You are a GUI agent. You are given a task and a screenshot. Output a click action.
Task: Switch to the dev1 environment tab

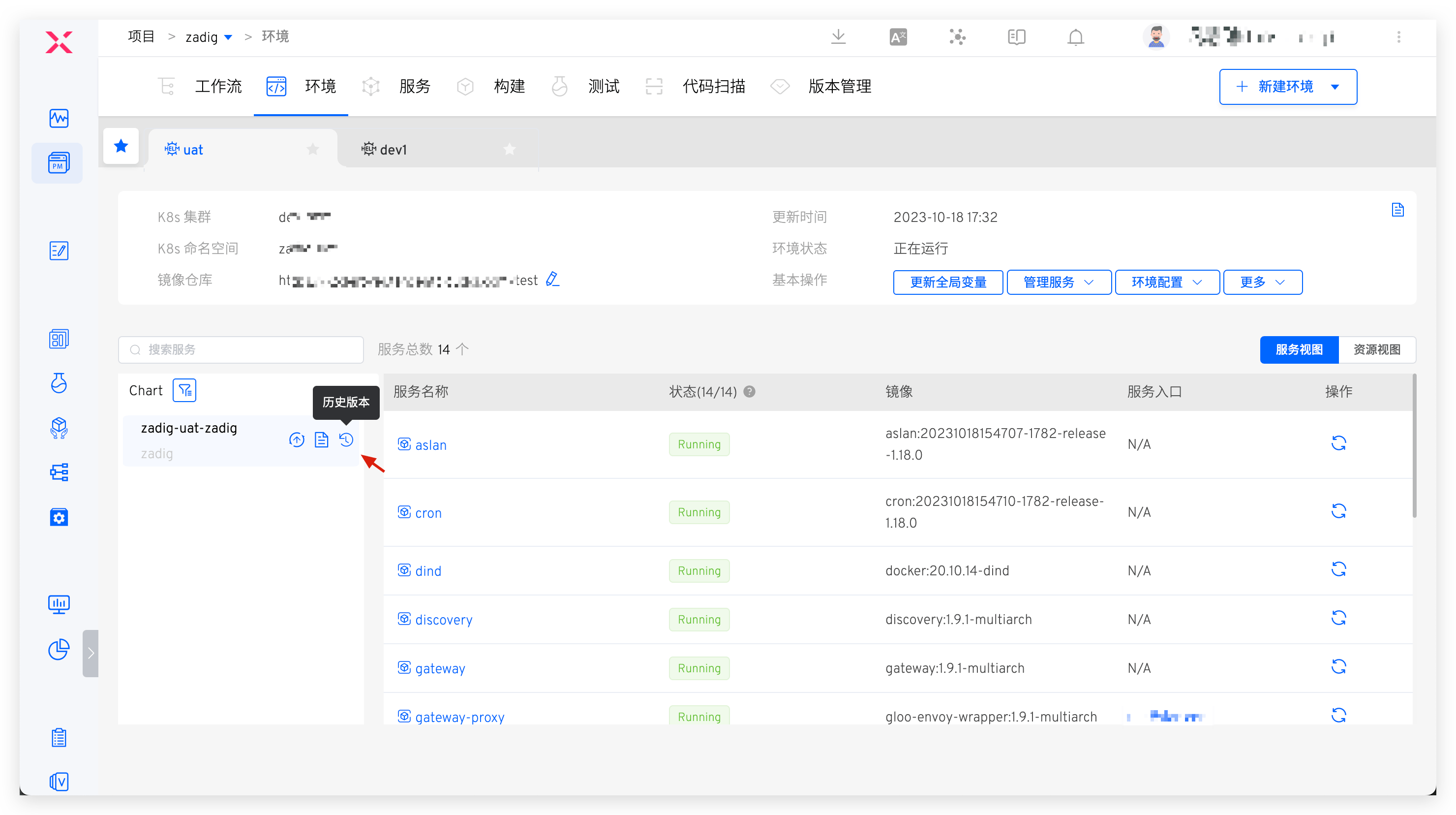(x=393, y=149)
